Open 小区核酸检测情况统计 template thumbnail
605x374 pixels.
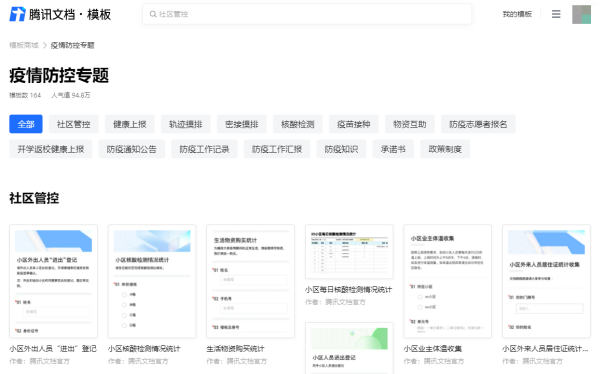[x=152, y=281]
